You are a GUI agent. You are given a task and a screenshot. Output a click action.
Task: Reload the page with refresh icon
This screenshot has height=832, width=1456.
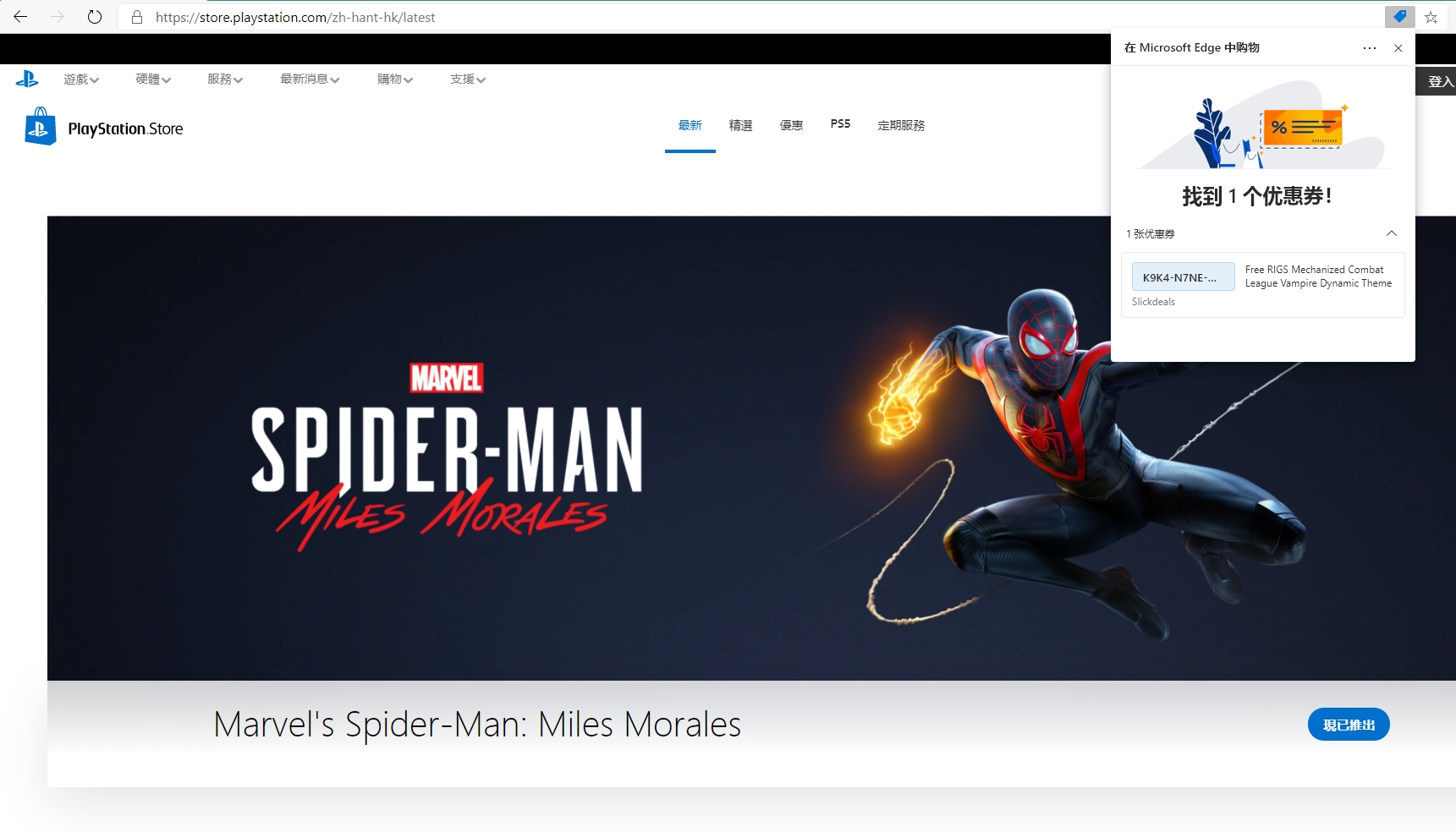point(95,17)
